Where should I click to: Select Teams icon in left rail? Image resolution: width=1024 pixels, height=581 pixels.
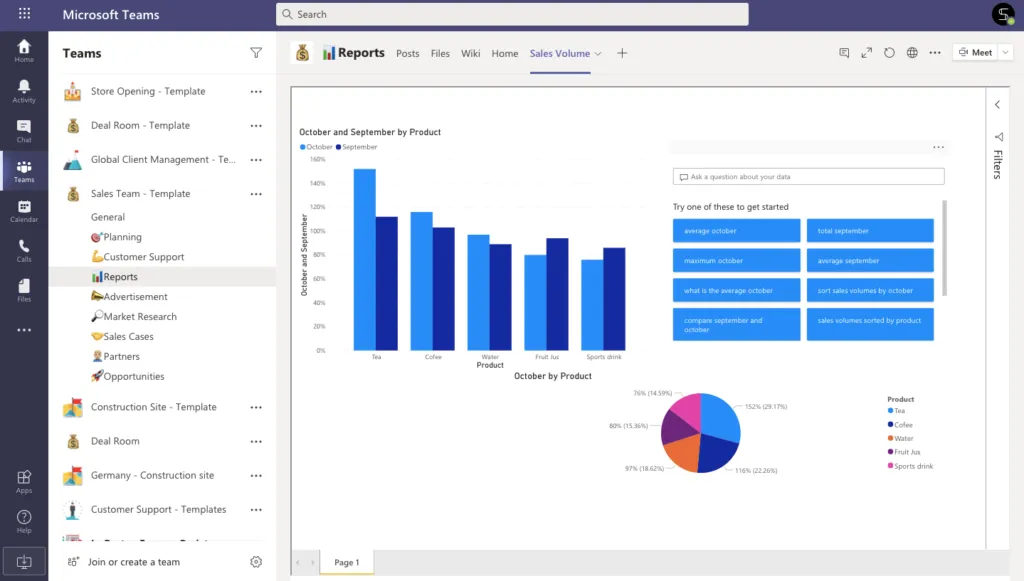click(24, 171)
